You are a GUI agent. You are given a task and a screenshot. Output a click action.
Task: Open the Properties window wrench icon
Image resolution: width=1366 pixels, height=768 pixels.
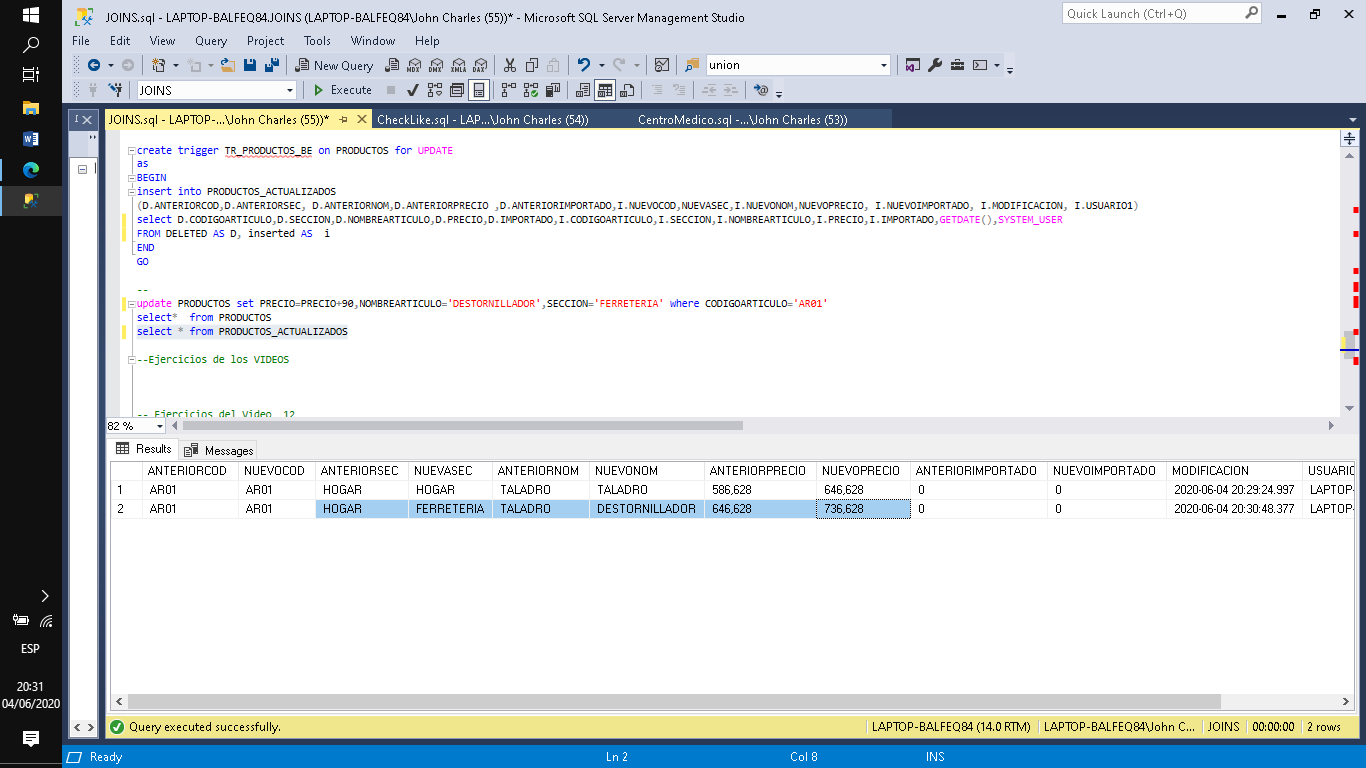(935, 65)
